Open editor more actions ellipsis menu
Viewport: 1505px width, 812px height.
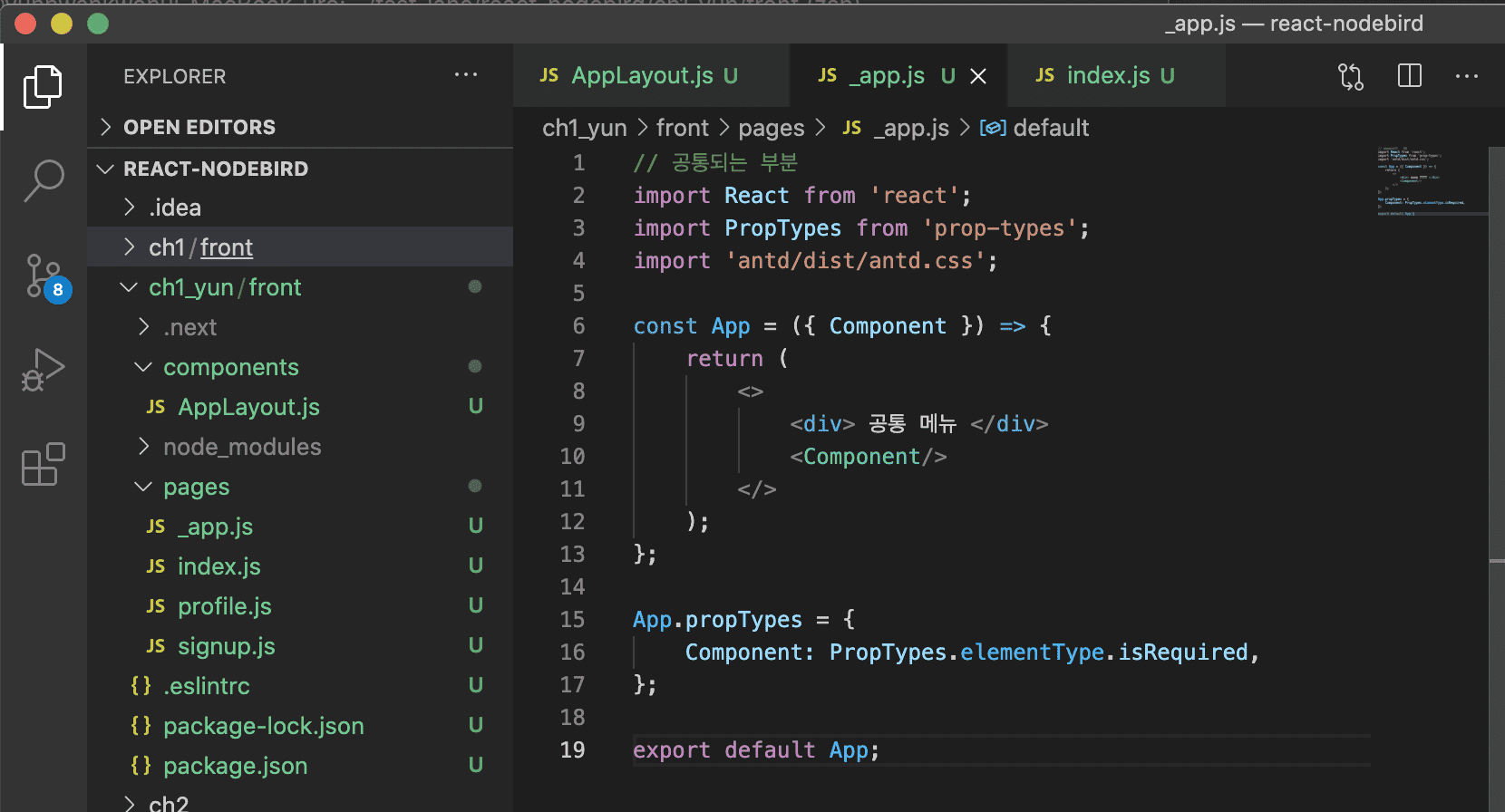point(1466,76)
